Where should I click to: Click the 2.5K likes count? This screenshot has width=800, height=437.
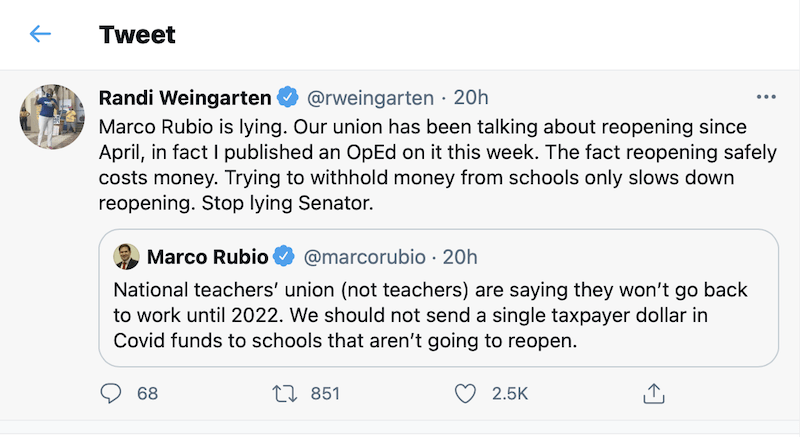tap(509, 393)
